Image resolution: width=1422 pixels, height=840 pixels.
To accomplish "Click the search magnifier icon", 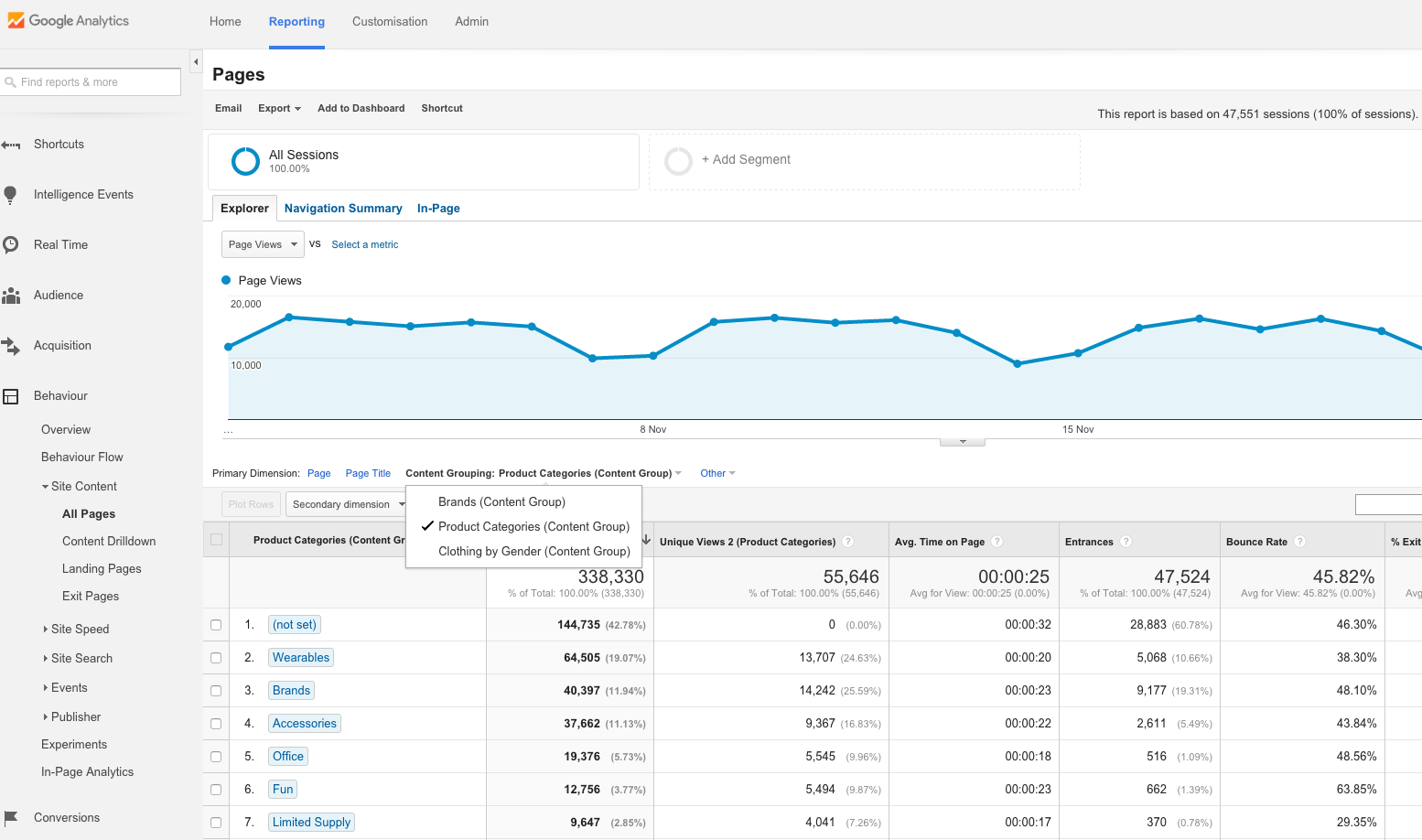I will pos(11,82).
